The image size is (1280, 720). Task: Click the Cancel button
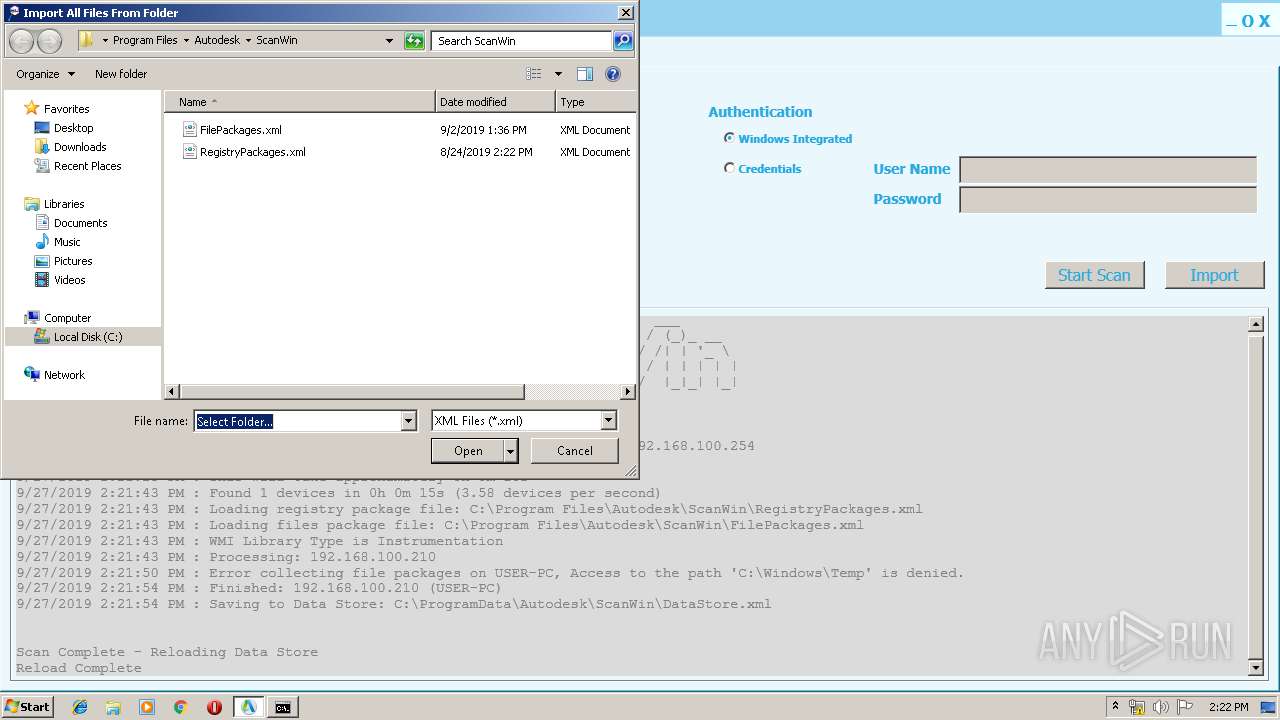(x=575, y=452)
